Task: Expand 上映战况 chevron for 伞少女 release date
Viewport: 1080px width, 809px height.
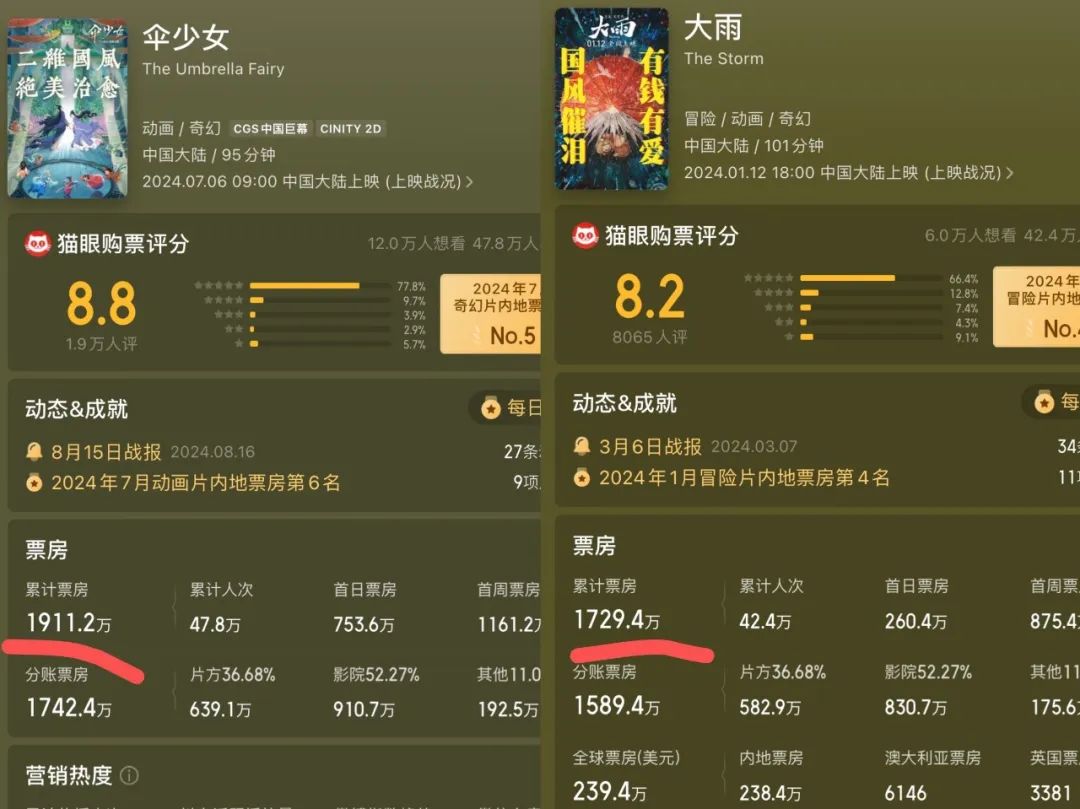Action: point(469,182)
